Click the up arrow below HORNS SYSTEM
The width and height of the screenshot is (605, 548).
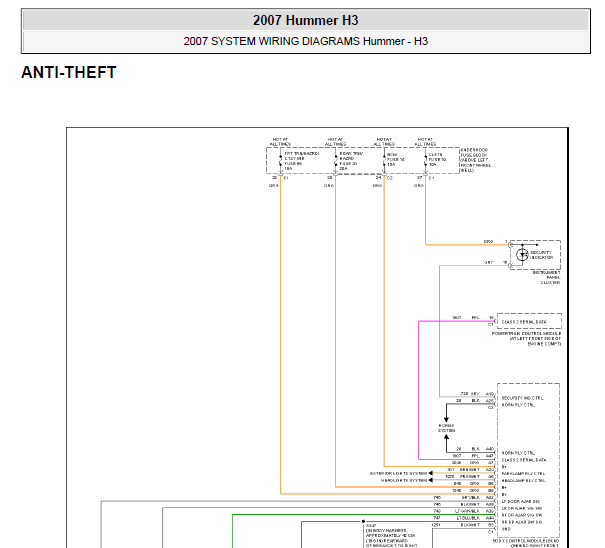(x=446, y=438)
